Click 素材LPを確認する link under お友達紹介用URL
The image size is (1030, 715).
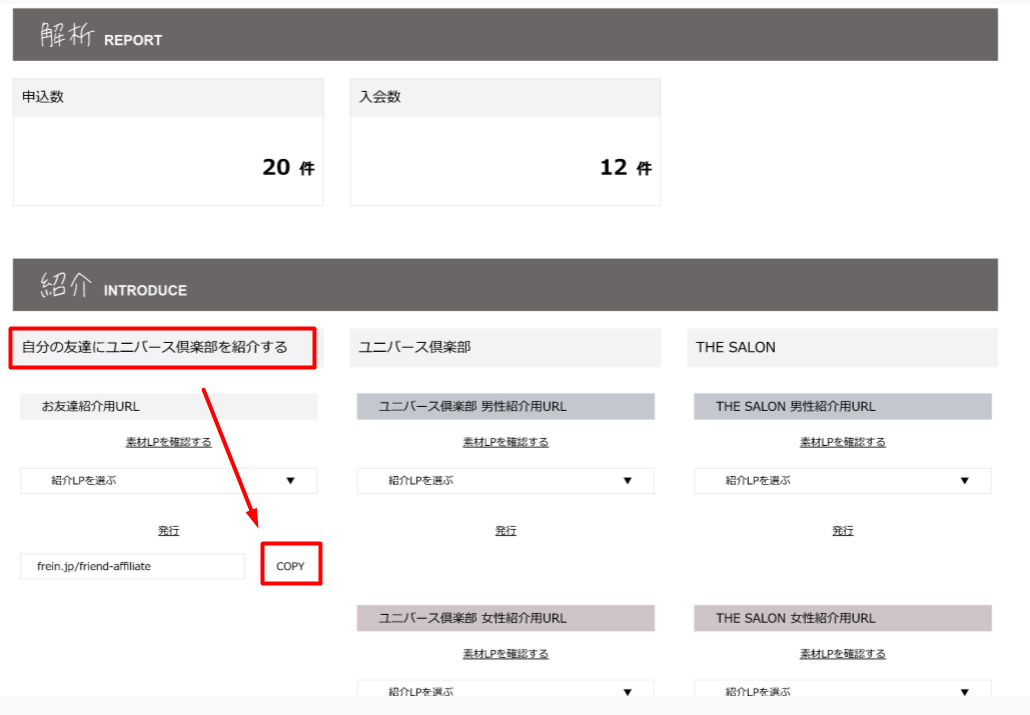[169, 442]
